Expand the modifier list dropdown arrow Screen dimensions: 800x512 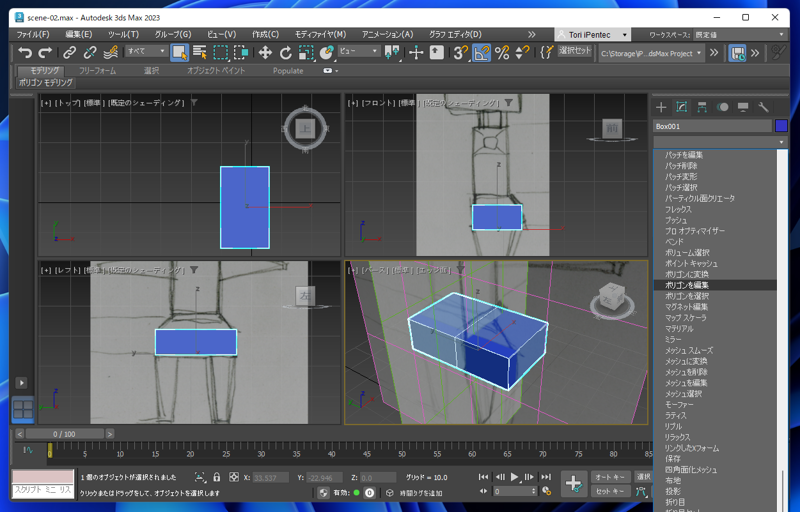(781, 142)
